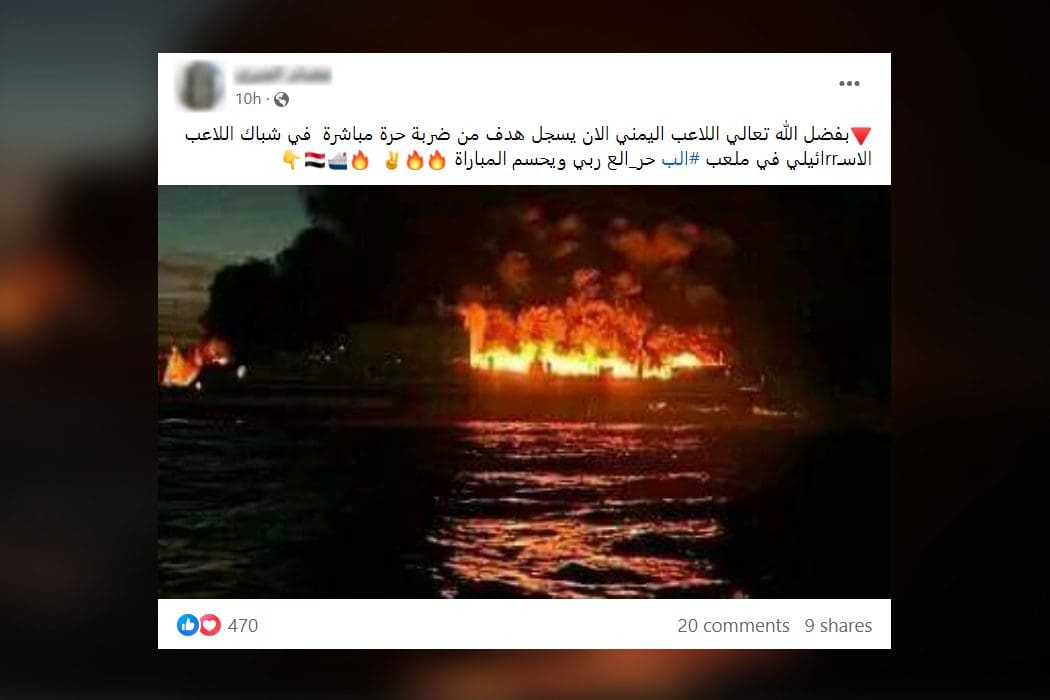Click the fire emoji beside the ship emoji

point(360,160)
